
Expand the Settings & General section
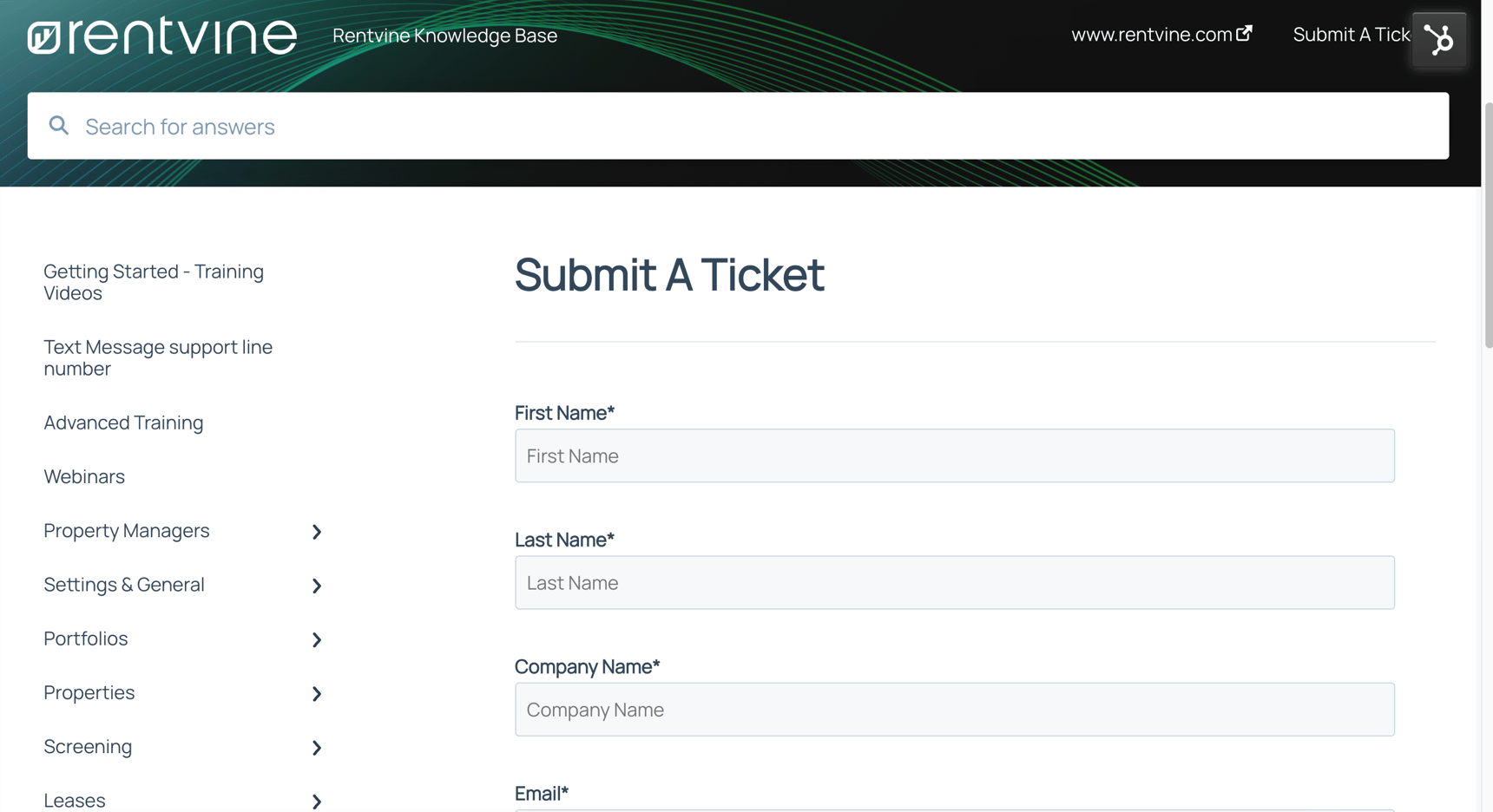coord(316,586)
